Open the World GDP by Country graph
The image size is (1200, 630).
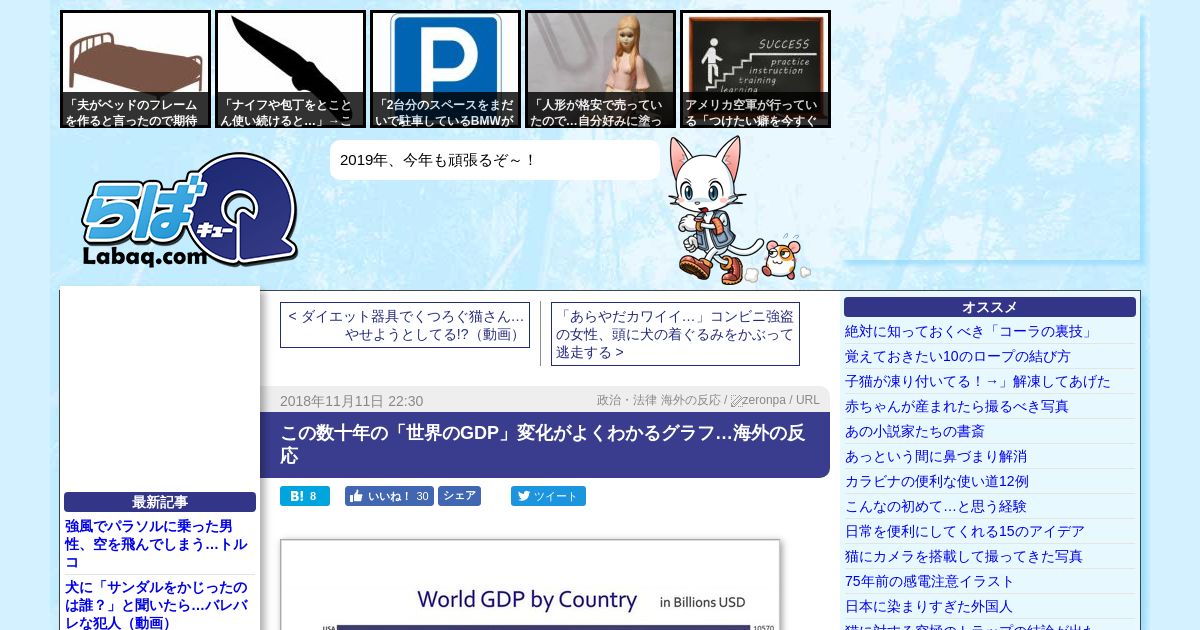[530, 585]
